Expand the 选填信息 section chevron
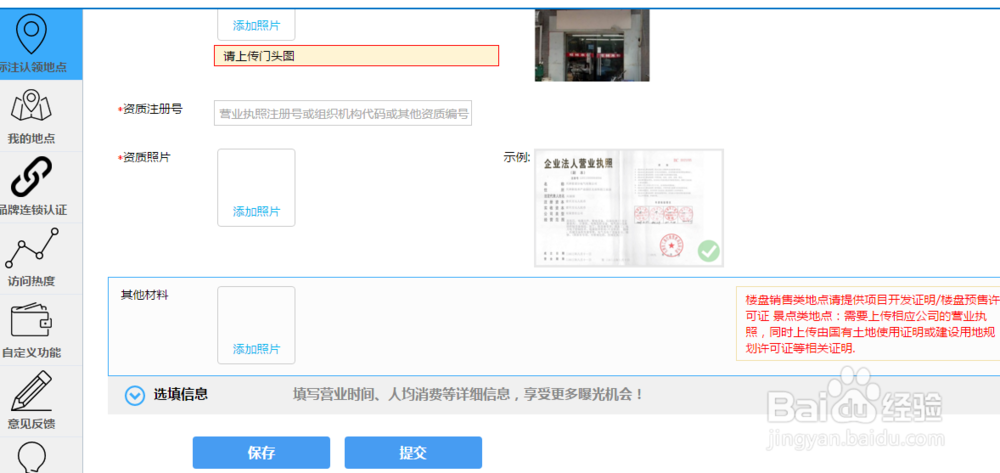 click(x=135, y=396)
